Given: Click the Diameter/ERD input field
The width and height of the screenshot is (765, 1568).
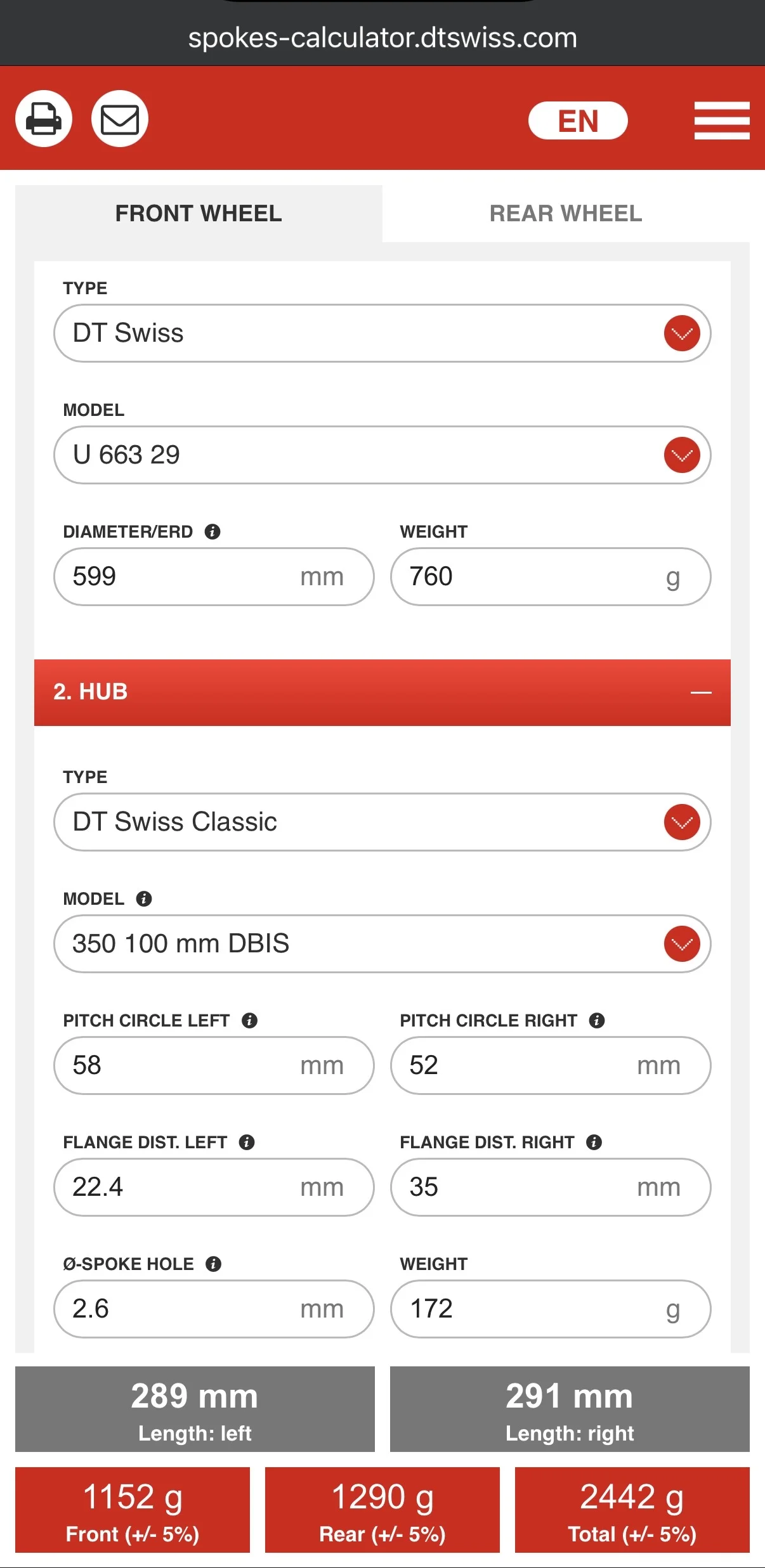Looking at the screenshot, I should point(184,576).
